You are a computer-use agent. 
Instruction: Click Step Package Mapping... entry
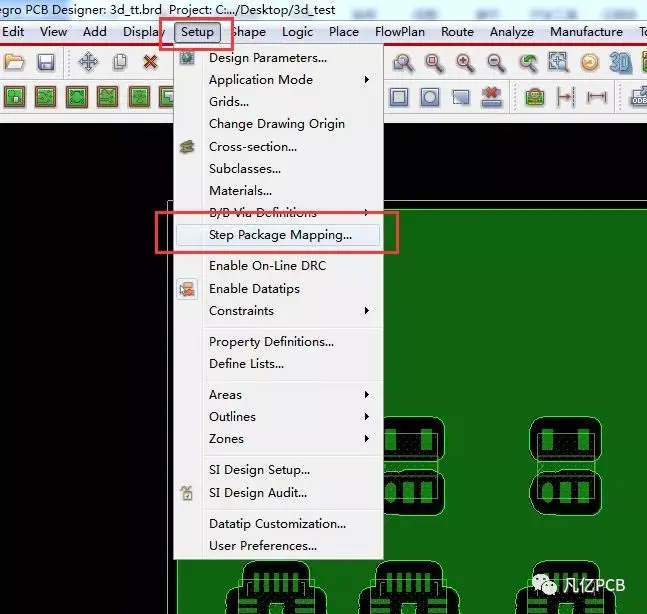tap(280, 235)
